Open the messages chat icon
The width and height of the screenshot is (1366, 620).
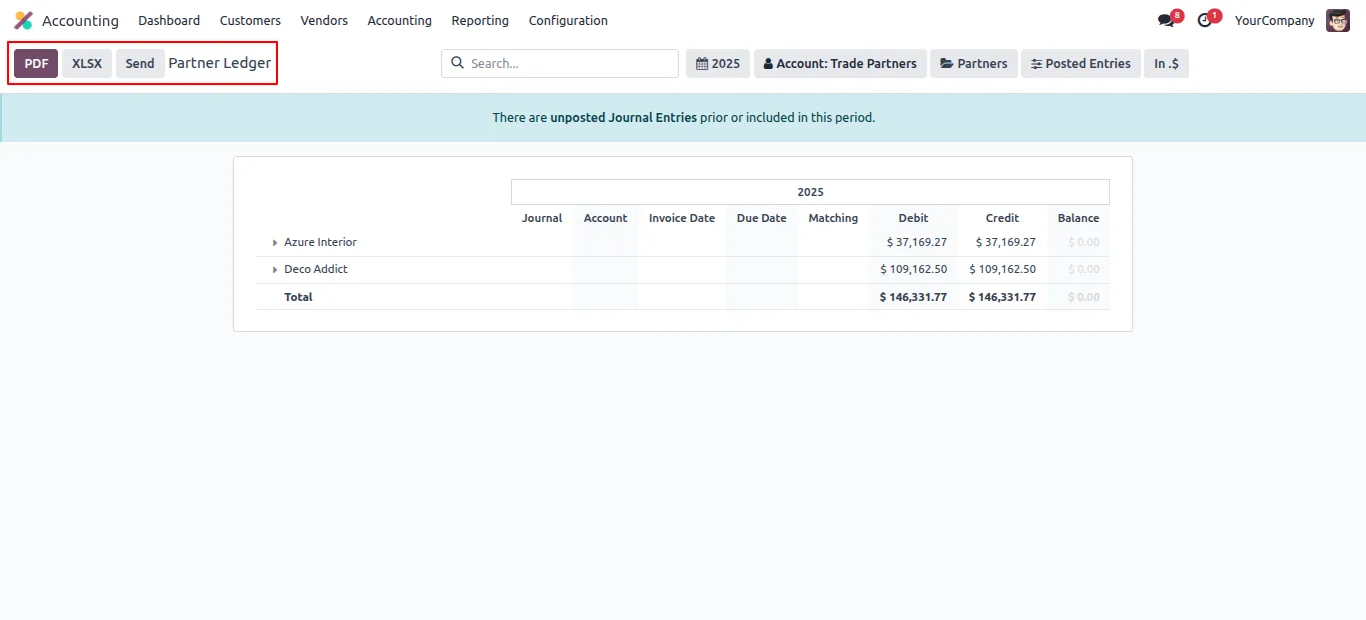click(1166, 20)
